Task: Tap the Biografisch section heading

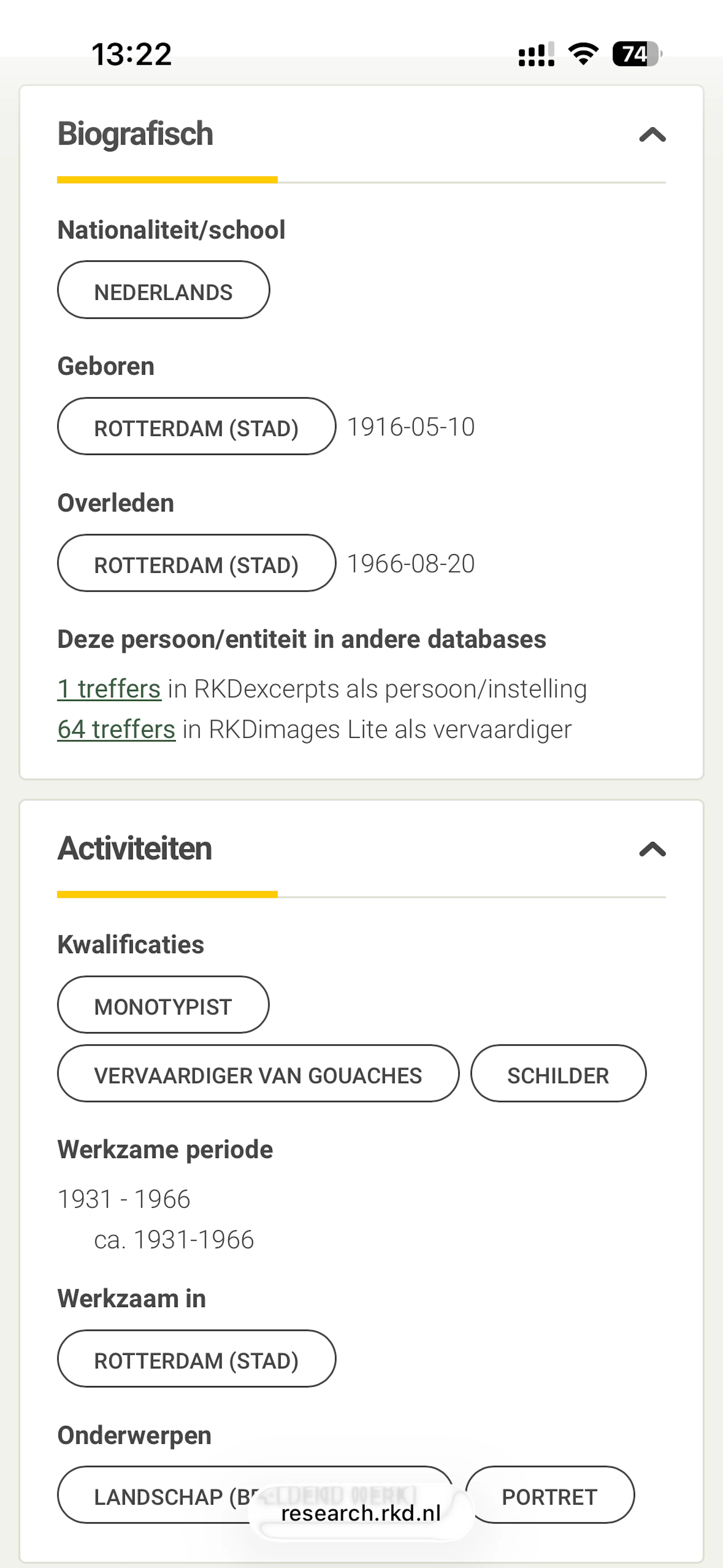Action: 135,134
